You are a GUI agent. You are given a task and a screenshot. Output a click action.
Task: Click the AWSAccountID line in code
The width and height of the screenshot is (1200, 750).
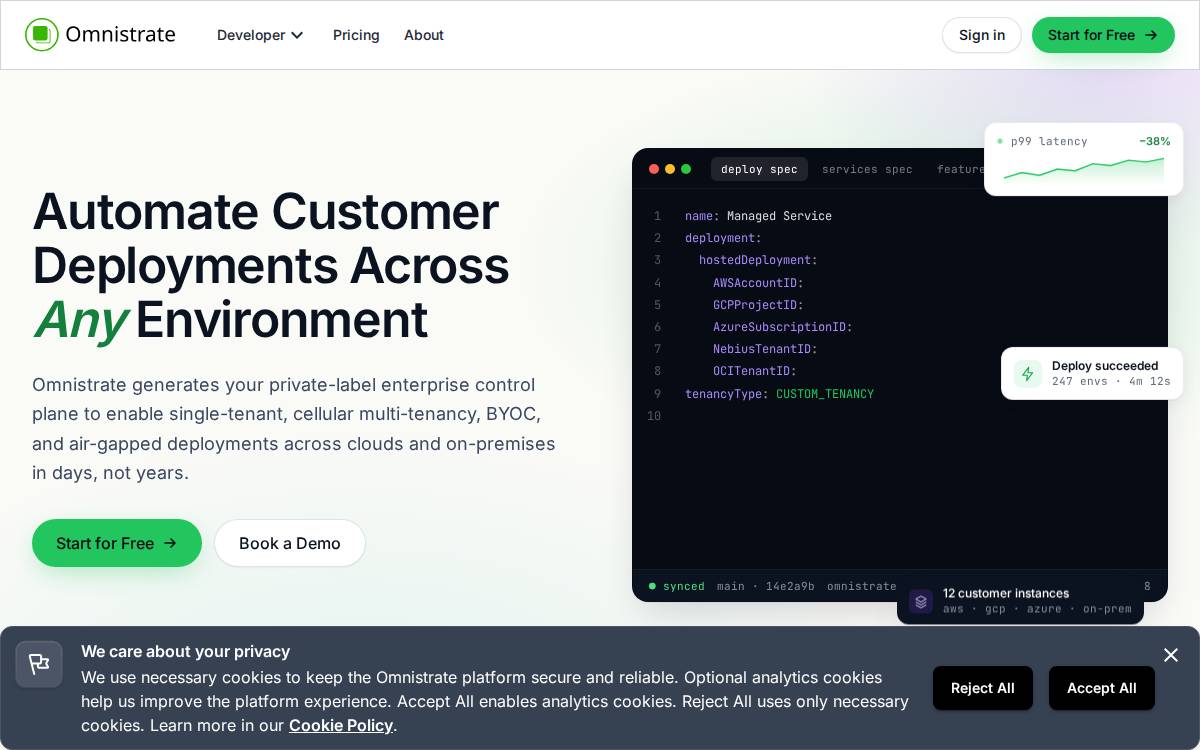(758, 283)
